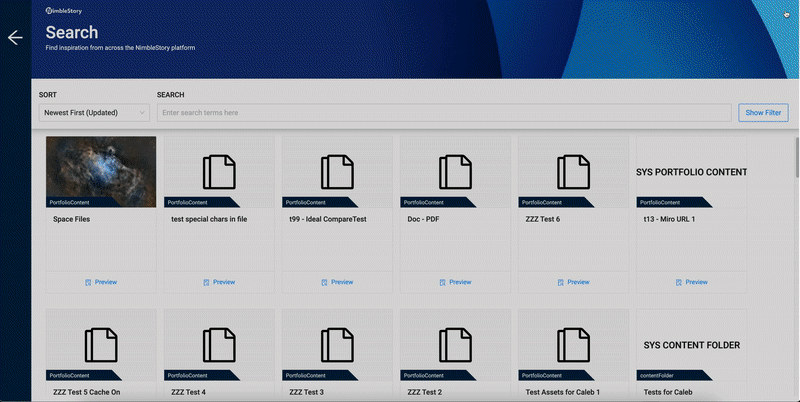
Task: Click the Show Filter button
Action: click(763, 113)
